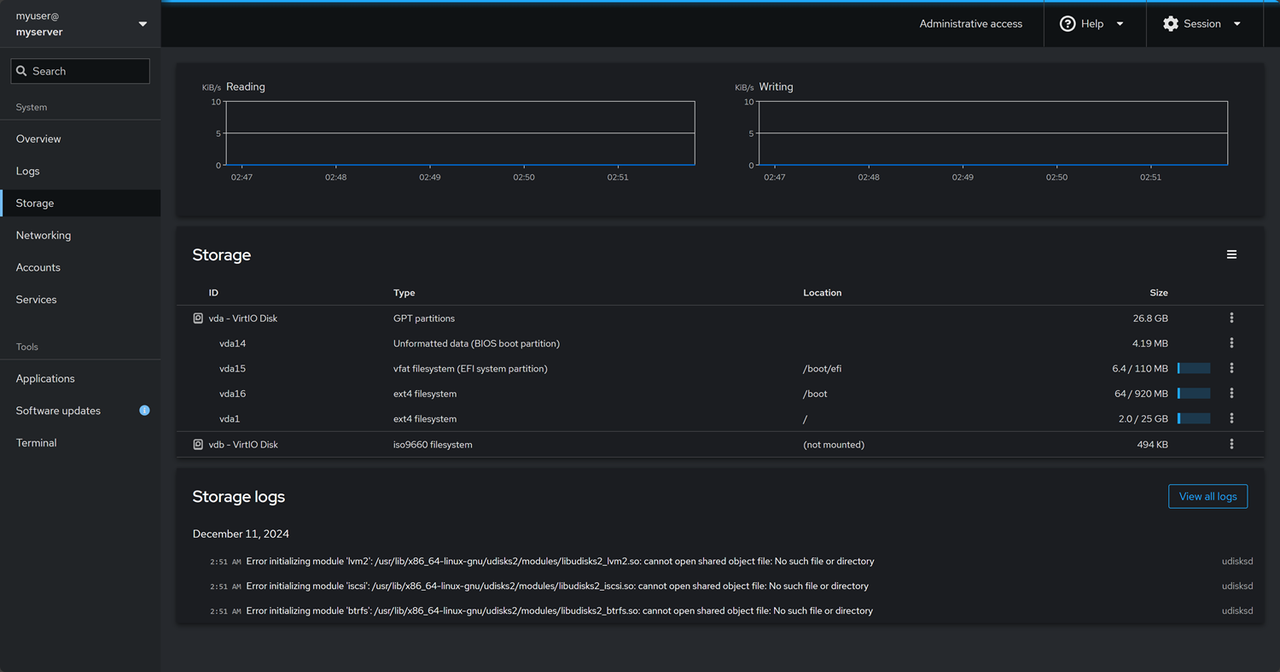Click the Type column header

click(404, 293)
